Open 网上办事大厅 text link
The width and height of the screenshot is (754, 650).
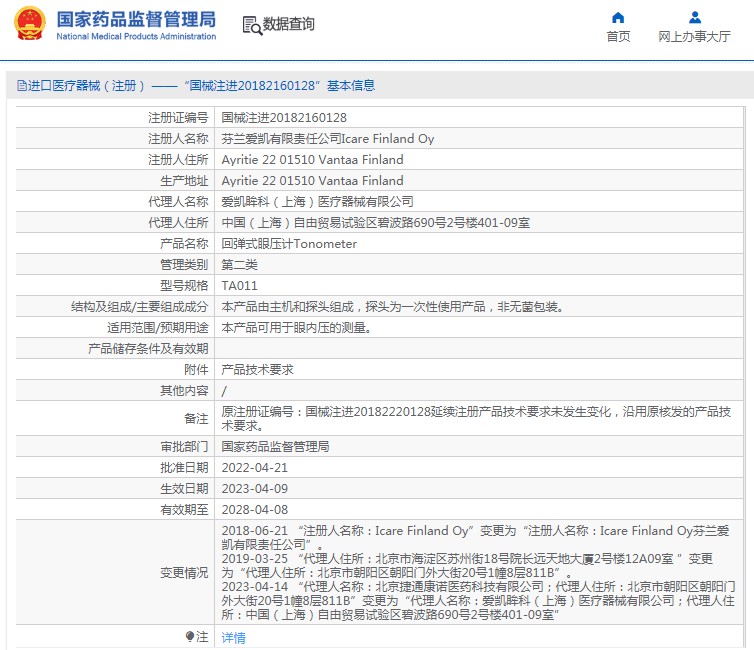pyautogui.click(x=694, y=37)
